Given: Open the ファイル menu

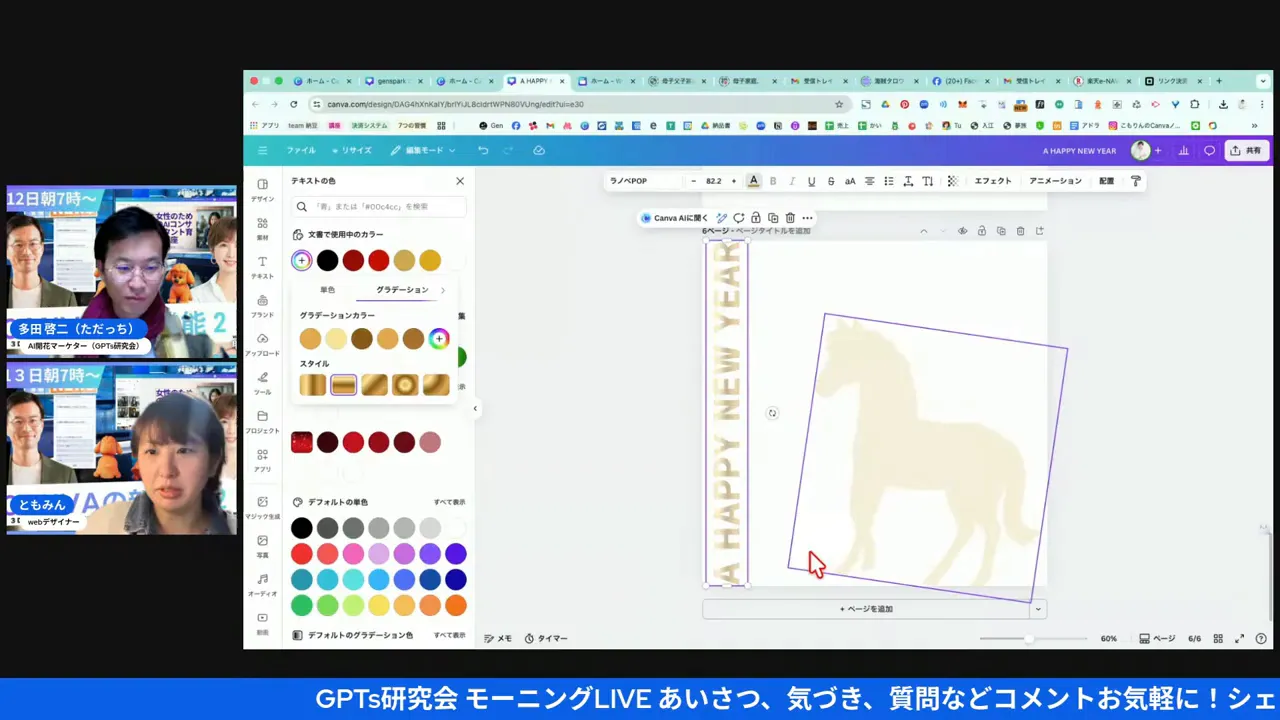Looking at the screenshot, I should point(302,150).
